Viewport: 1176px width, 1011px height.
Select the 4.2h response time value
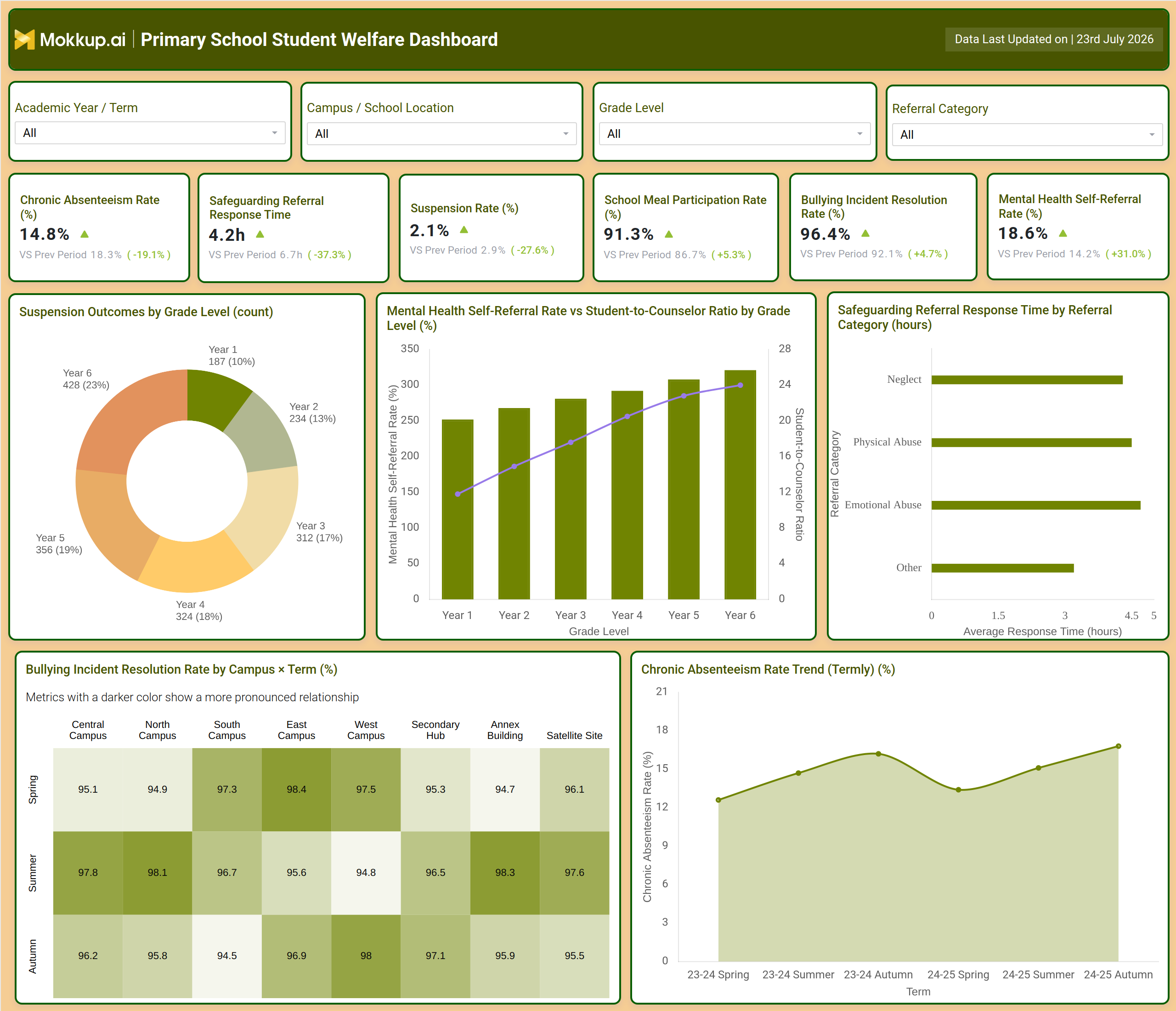227,234
